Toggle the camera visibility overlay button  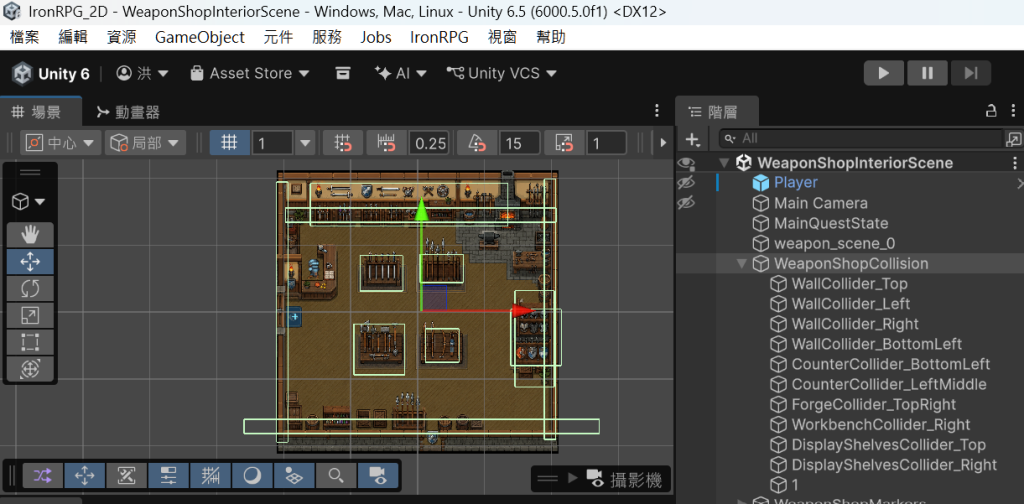click(377, 476)
